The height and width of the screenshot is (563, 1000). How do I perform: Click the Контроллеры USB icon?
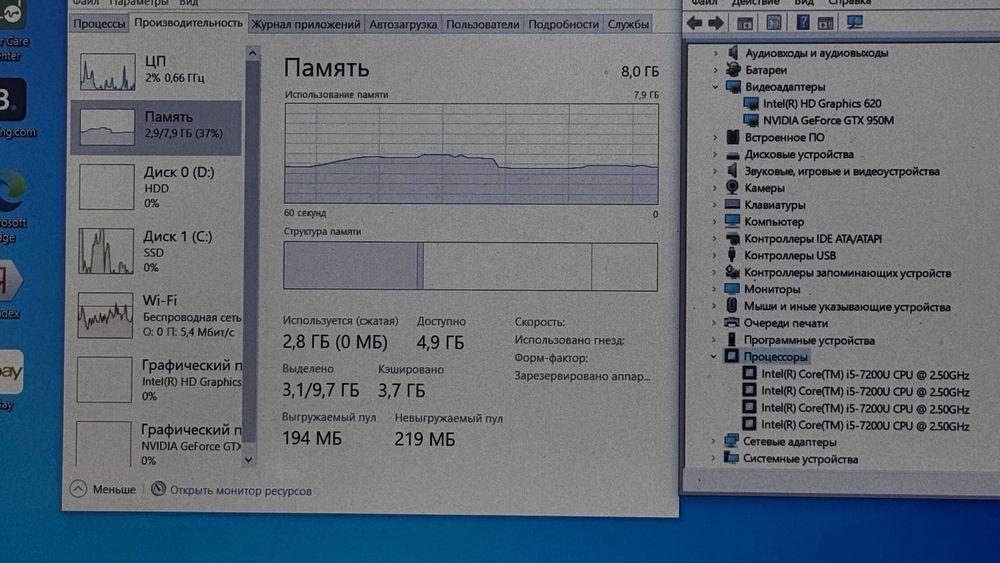pos(732,255)
